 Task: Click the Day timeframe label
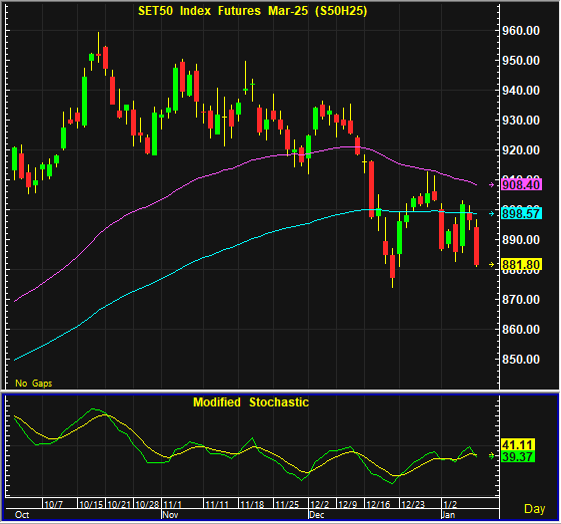(x=535, y=509)
